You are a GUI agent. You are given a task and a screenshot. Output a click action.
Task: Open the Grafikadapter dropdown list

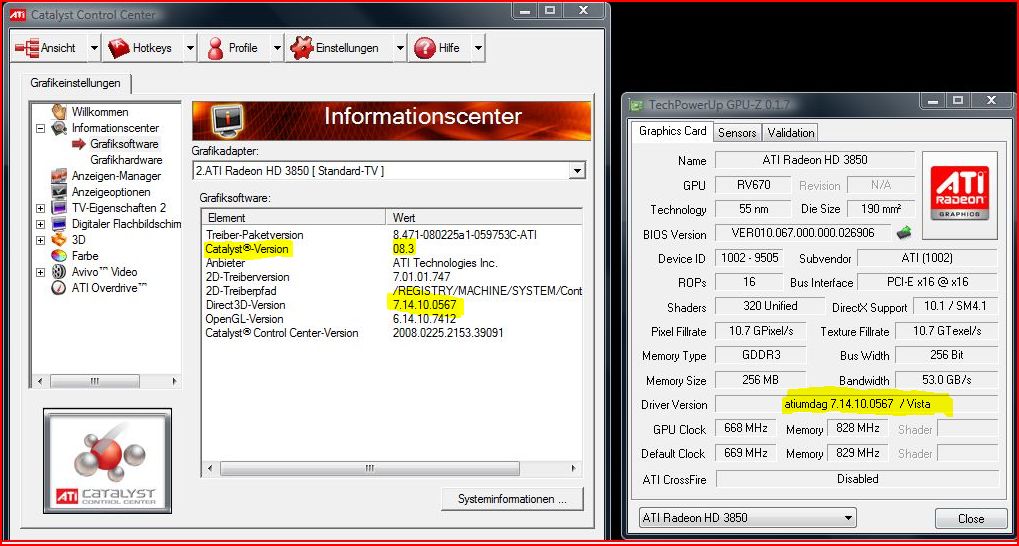point(576,171)
